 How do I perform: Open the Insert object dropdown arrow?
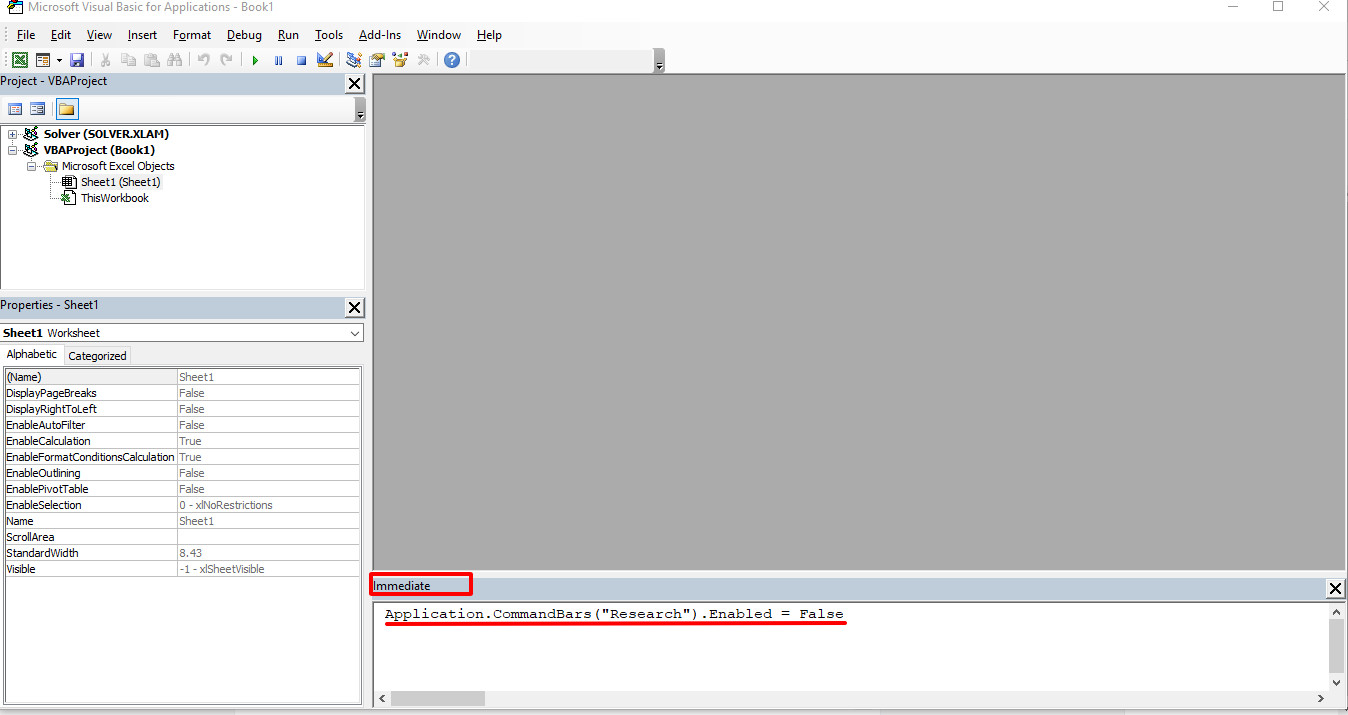59,60
